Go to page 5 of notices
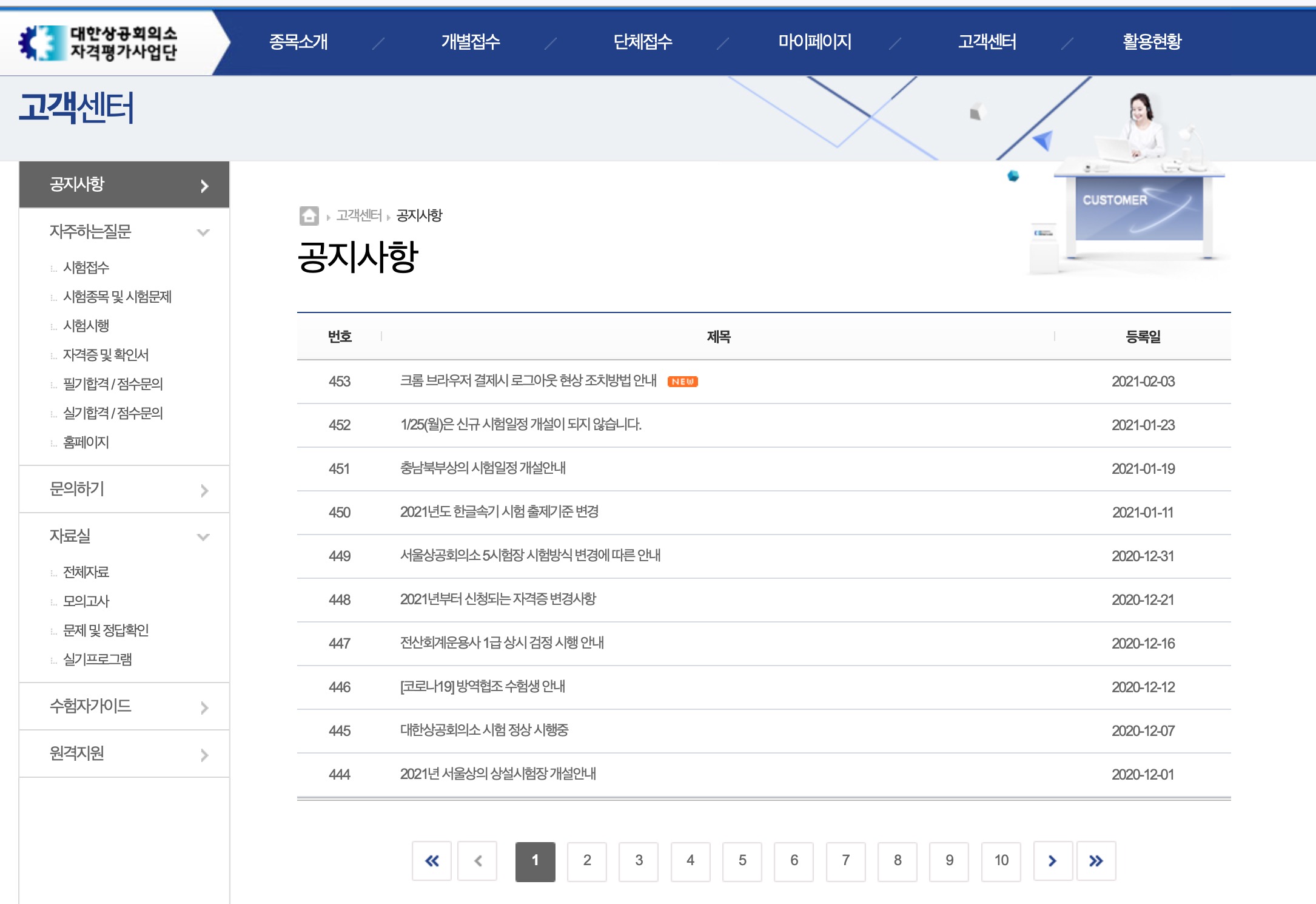 742,860
